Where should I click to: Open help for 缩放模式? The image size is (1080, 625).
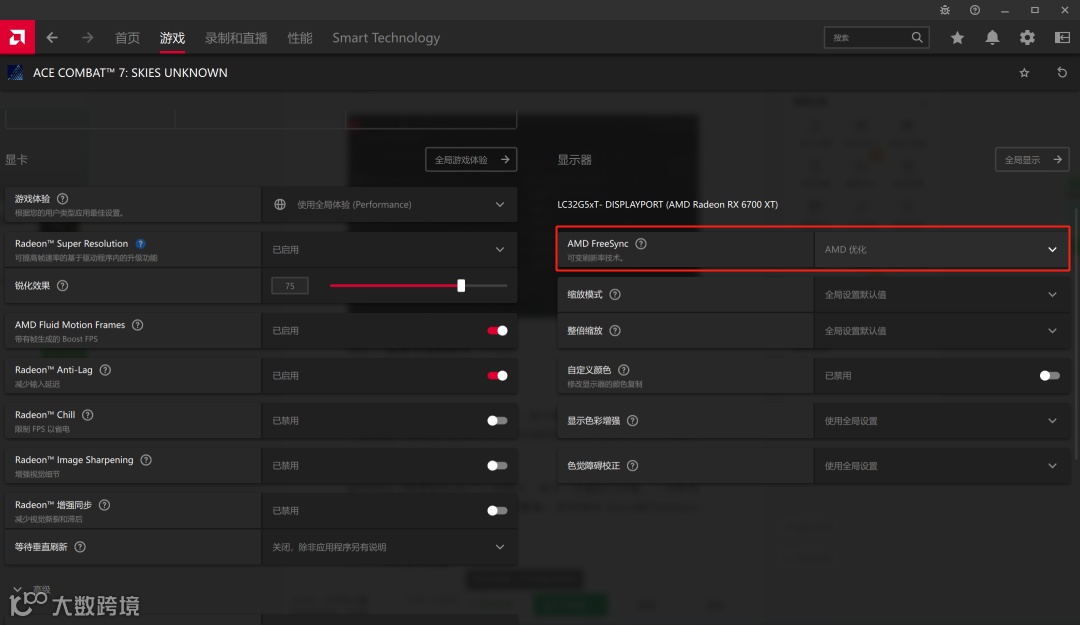(x=615, y=294)
